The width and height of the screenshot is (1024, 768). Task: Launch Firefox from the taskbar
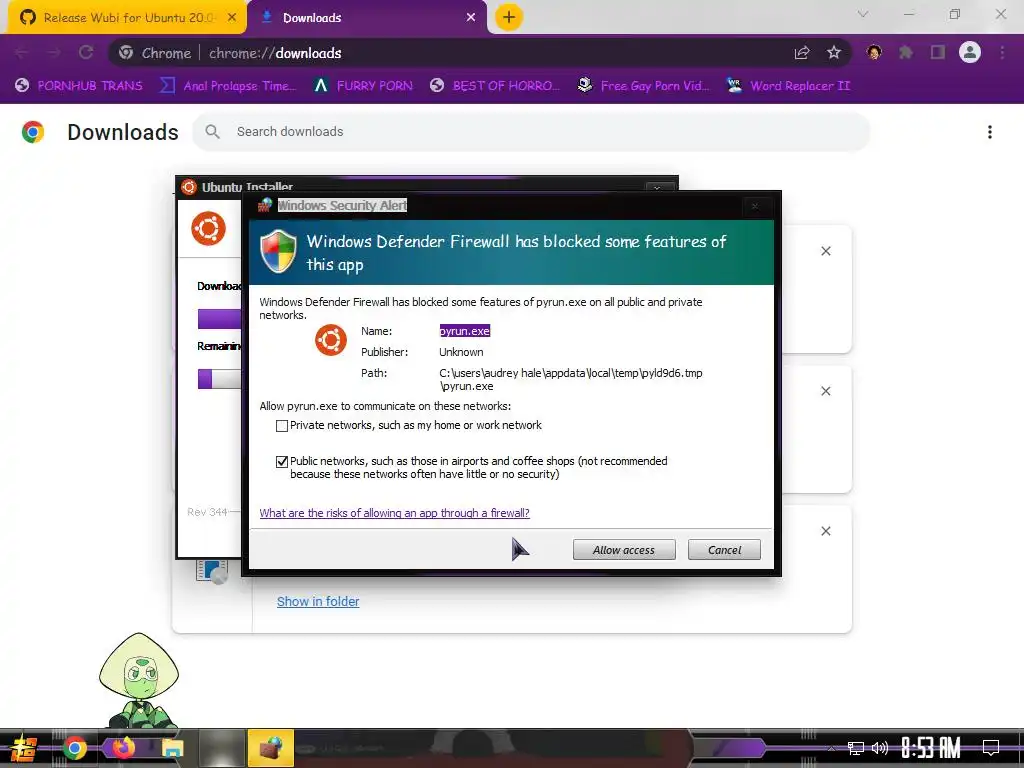[123, 748]
